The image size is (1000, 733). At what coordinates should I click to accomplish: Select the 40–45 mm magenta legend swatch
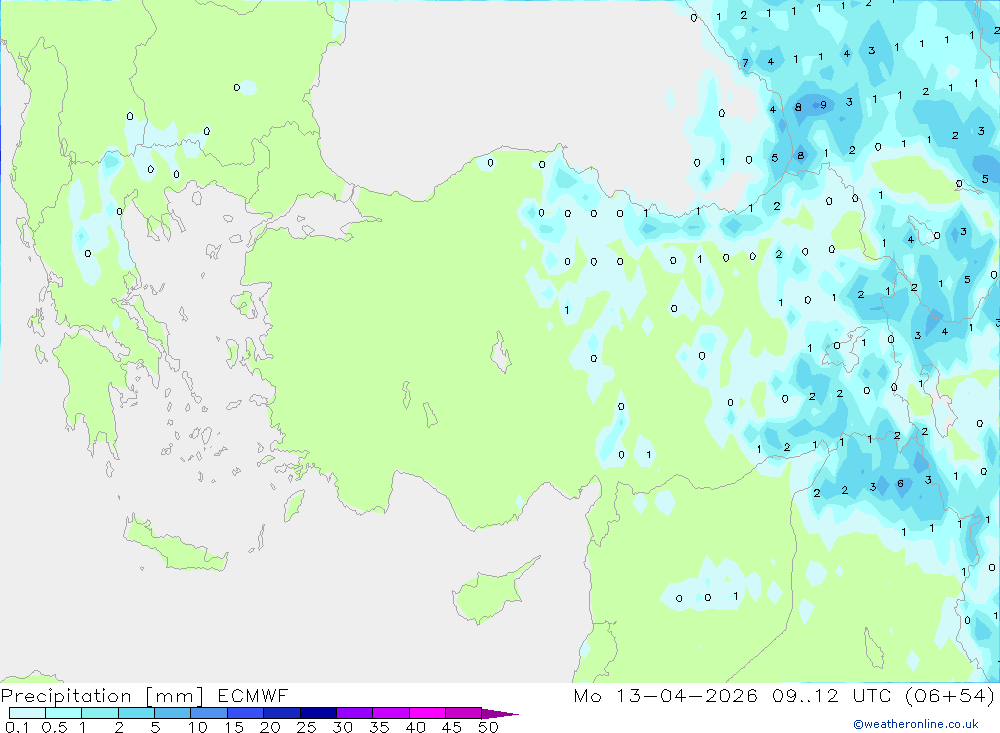pyautogui.click(x=427, y=713)
